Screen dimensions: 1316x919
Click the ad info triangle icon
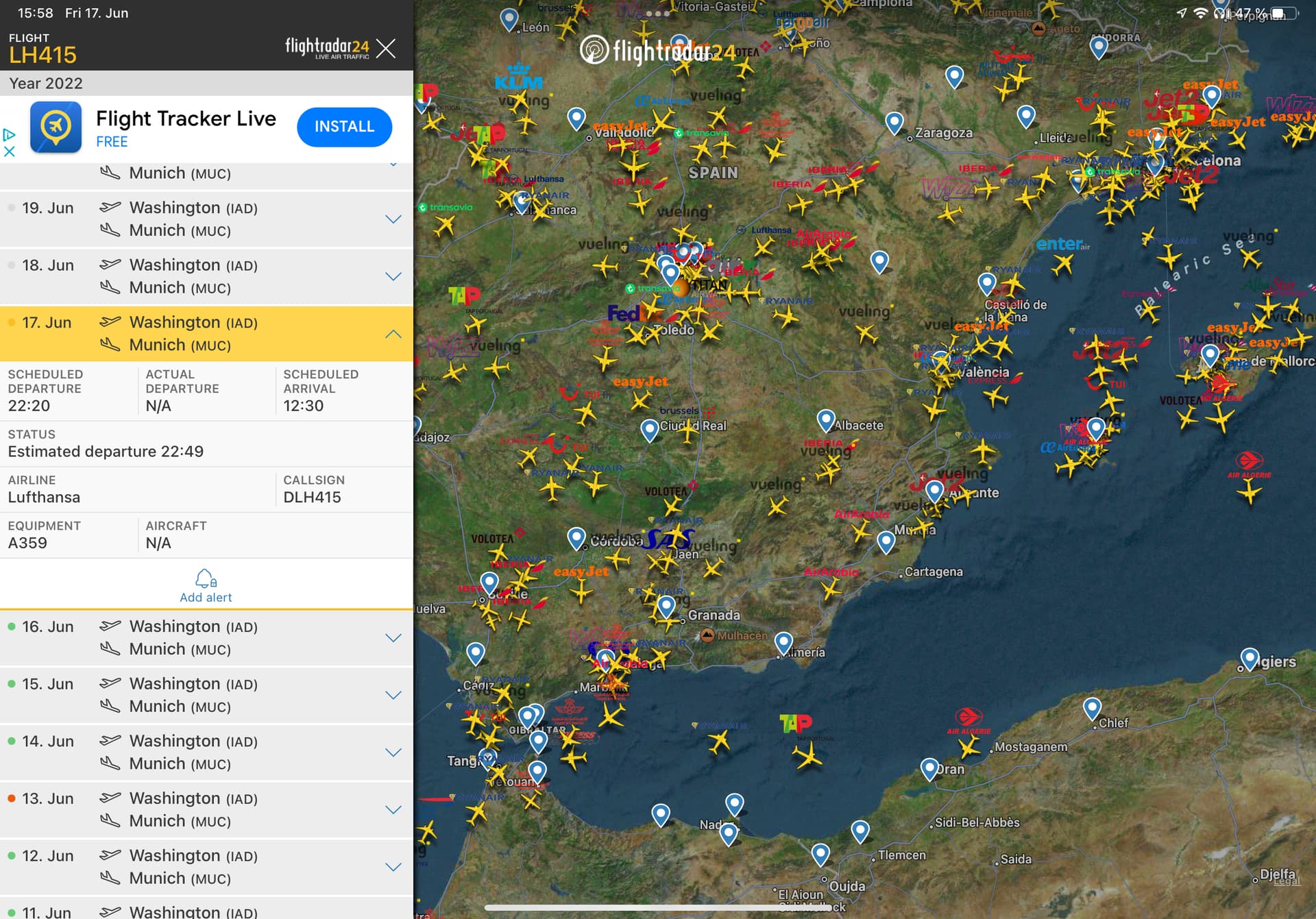[9, 135]
